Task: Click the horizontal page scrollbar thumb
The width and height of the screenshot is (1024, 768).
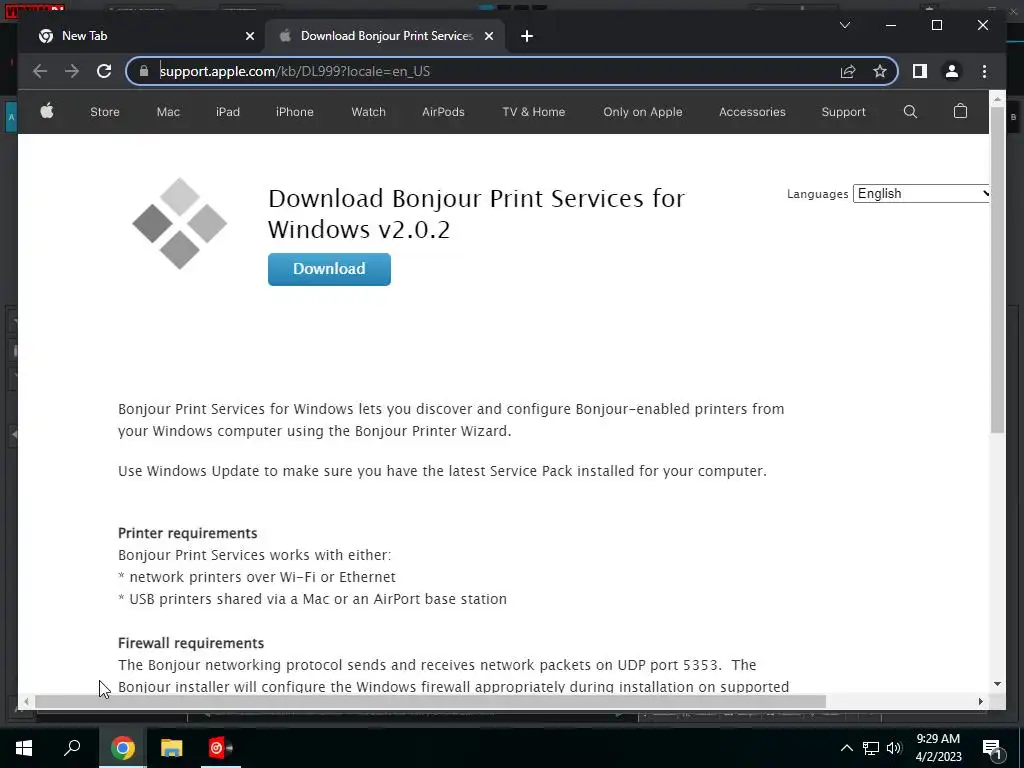Action: 430,701
